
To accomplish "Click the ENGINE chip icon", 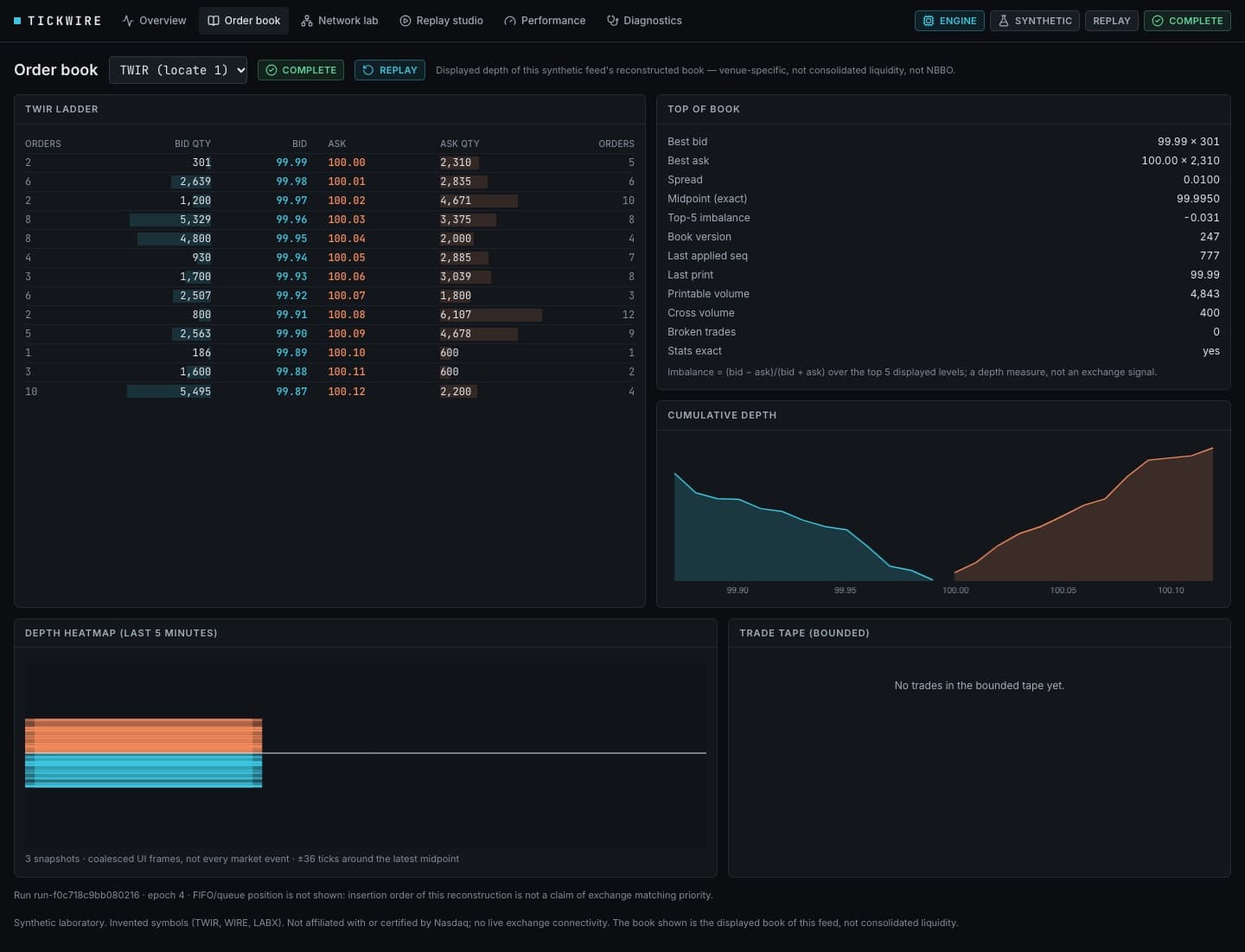I will pos(929,21).
